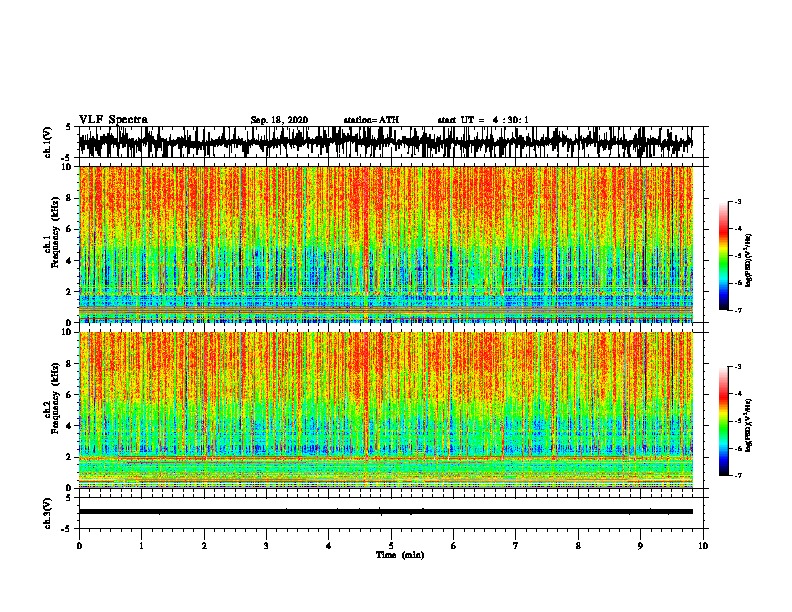The image size is (792, 612).
Task: Click the ch.1 spectrogram color scale bar
Action: point(724,256)
